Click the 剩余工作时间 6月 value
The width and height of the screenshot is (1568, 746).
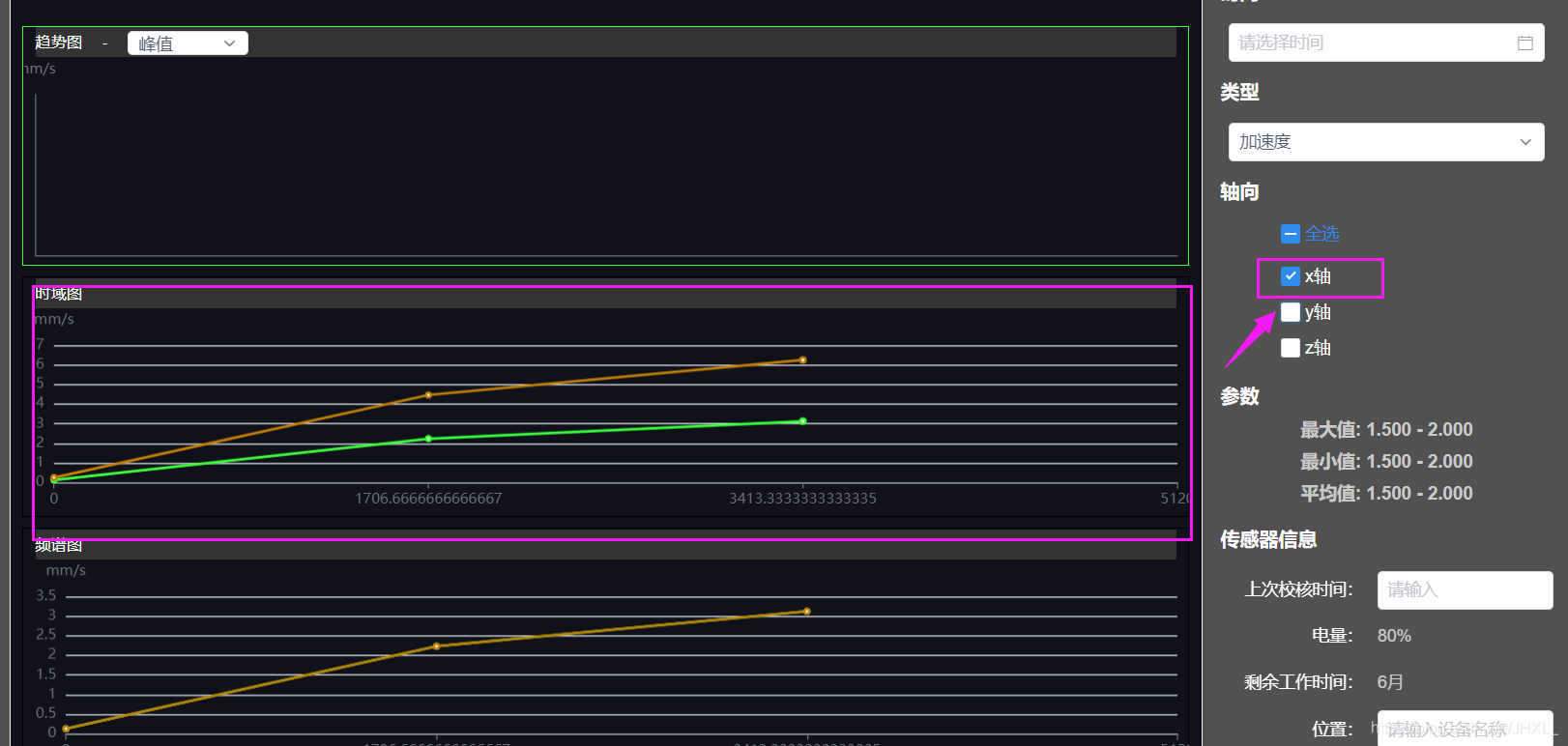point(1390,682)
